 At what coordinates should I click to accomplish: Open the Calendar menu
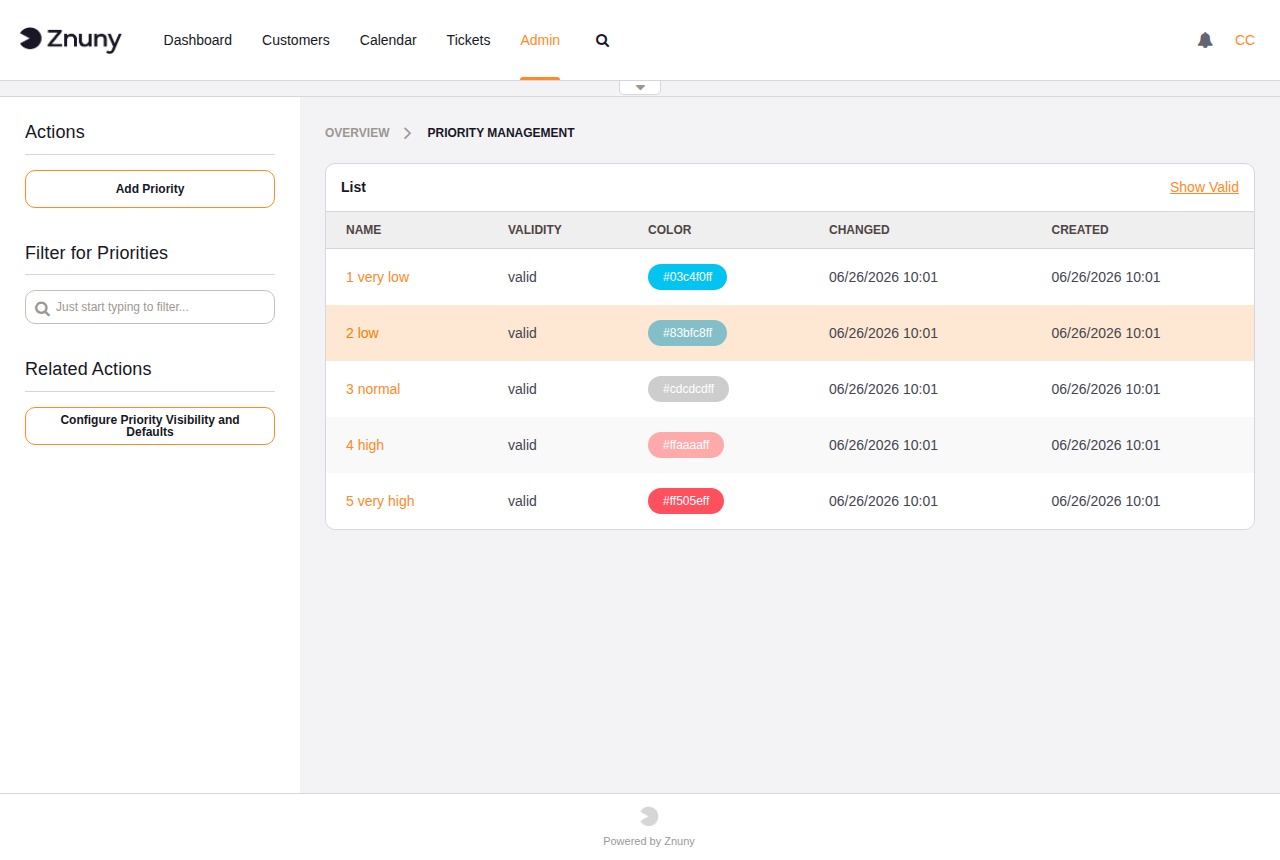(x=388, y=40)
